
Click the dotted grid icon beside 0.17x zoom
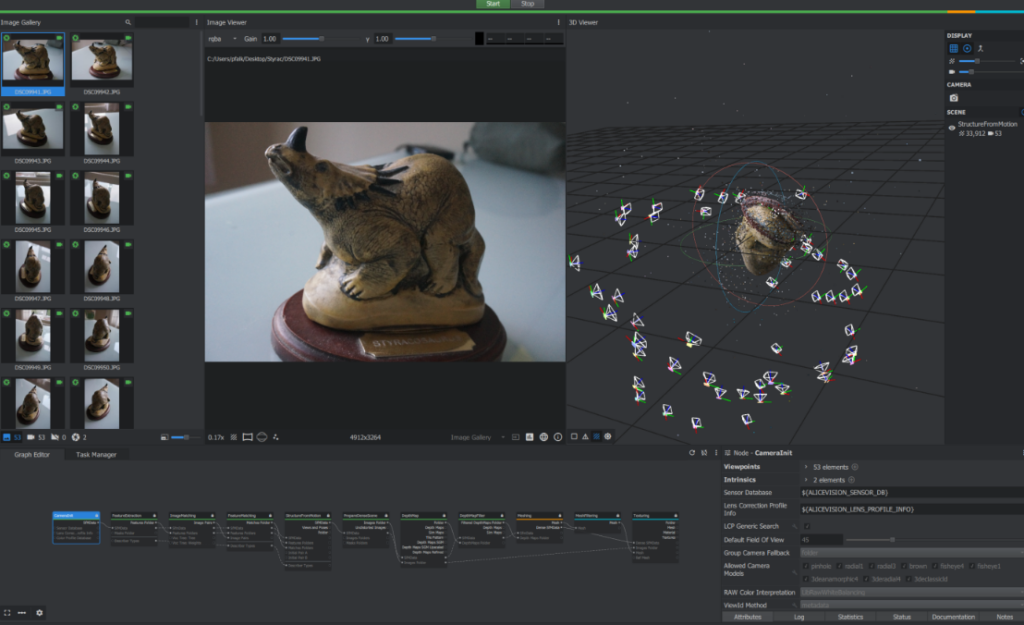coord(234,437)
